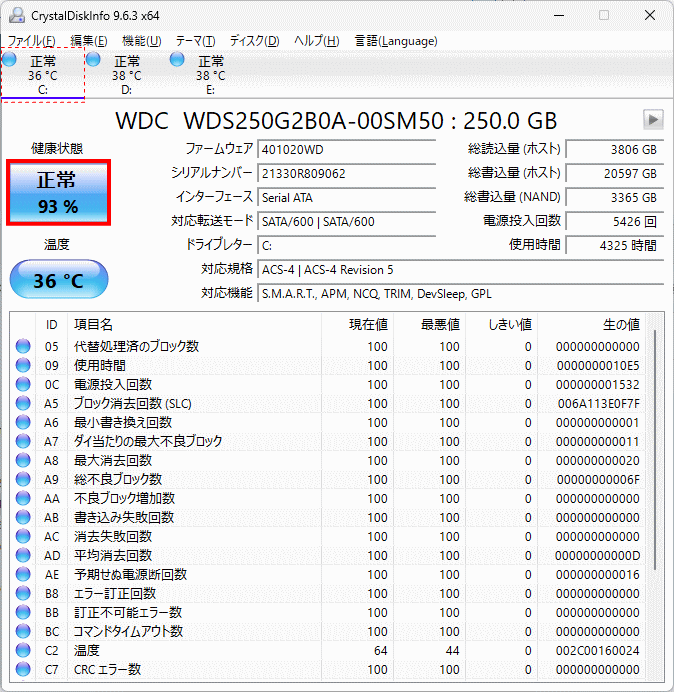674x692 pixels.
Task: Click the status circle for row AA
Action: pyautogui.click(x=23, y=498)
